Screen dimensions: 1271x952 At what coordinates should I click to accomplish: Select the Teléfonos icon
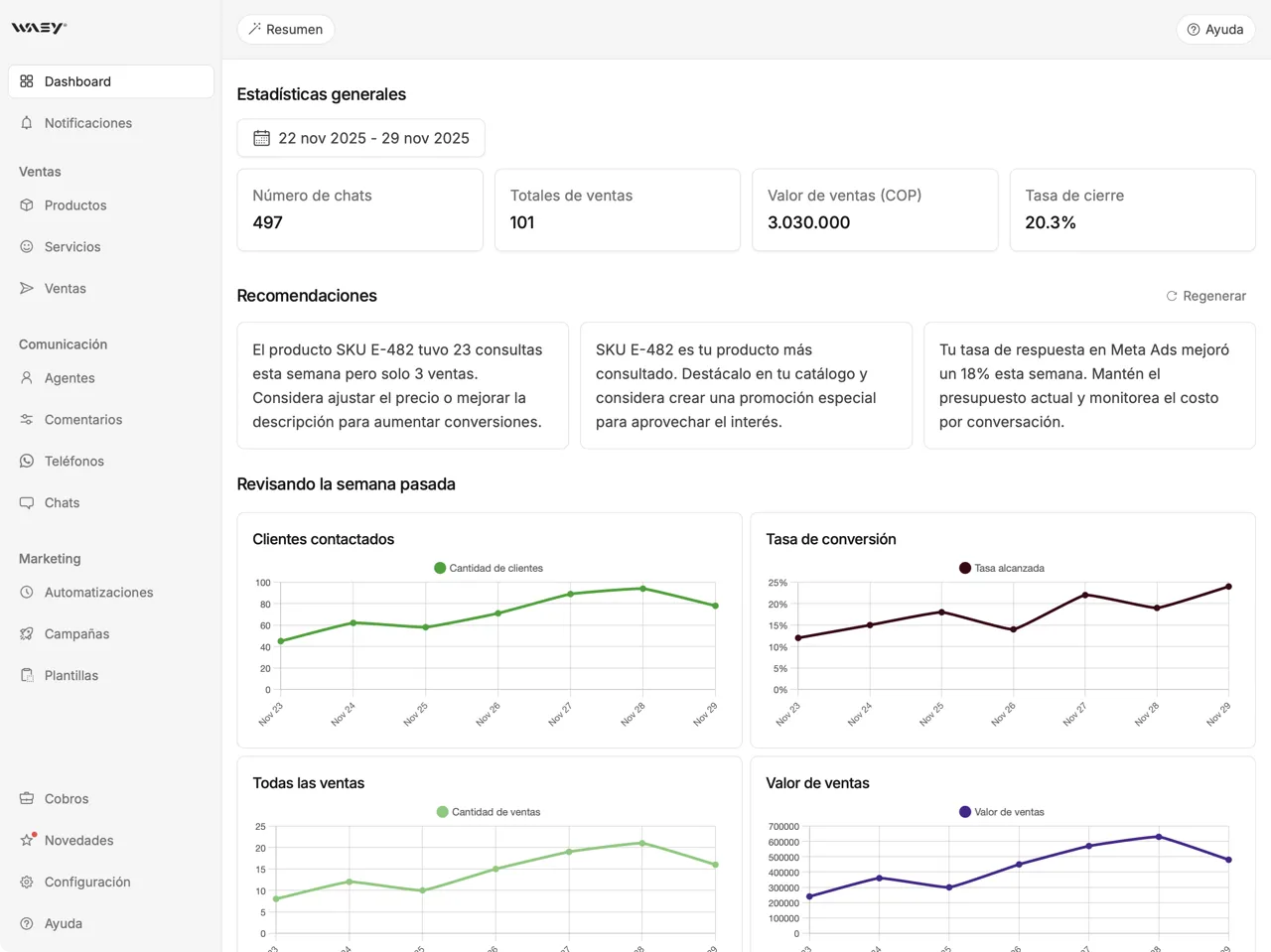click(x=27, y=461)
